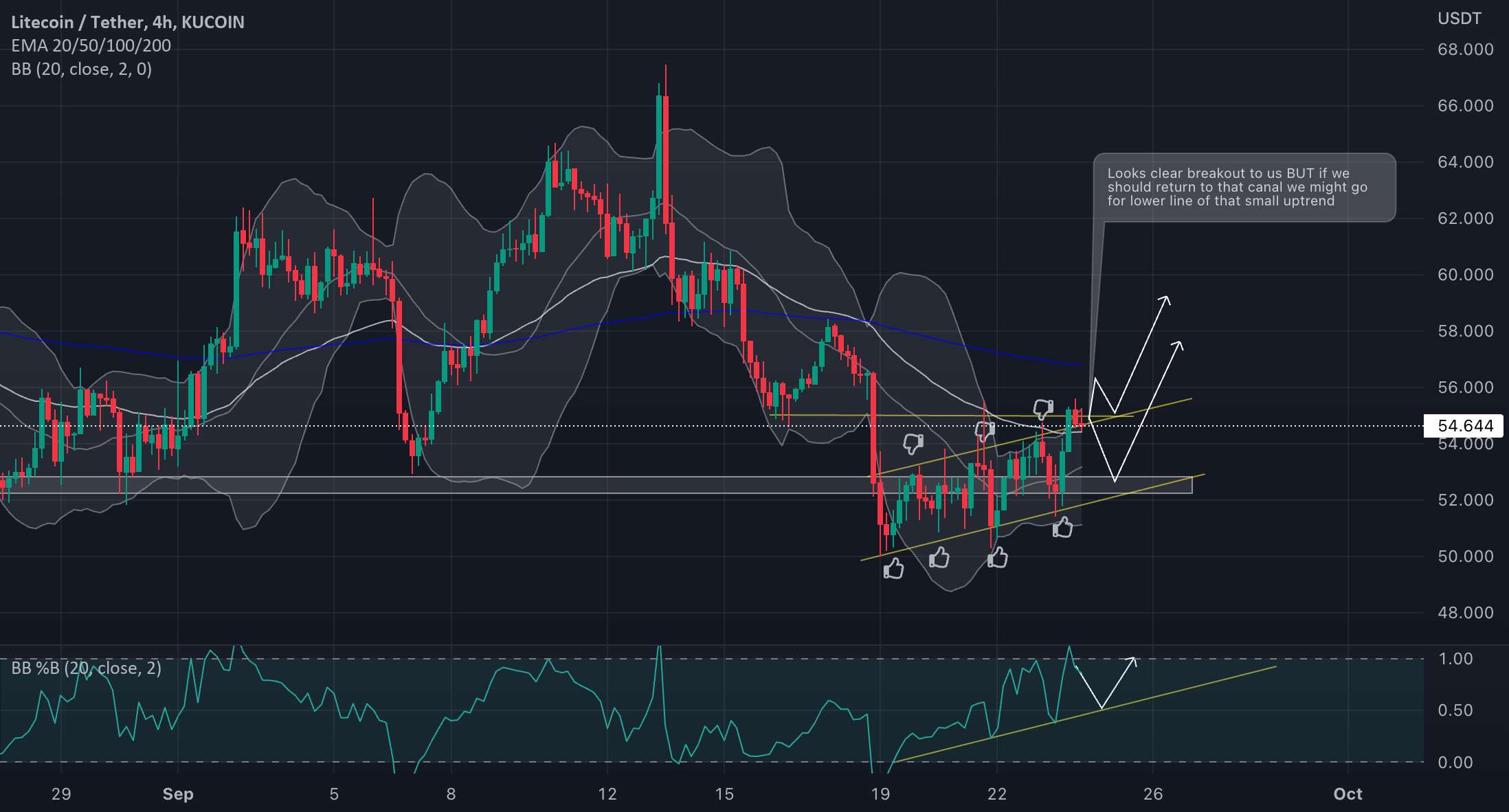This screenshot has width=1509, height=812.
Task: Select the rightmost thumbs-up icon near 51.000
Action: click(x=1062, y=527)
